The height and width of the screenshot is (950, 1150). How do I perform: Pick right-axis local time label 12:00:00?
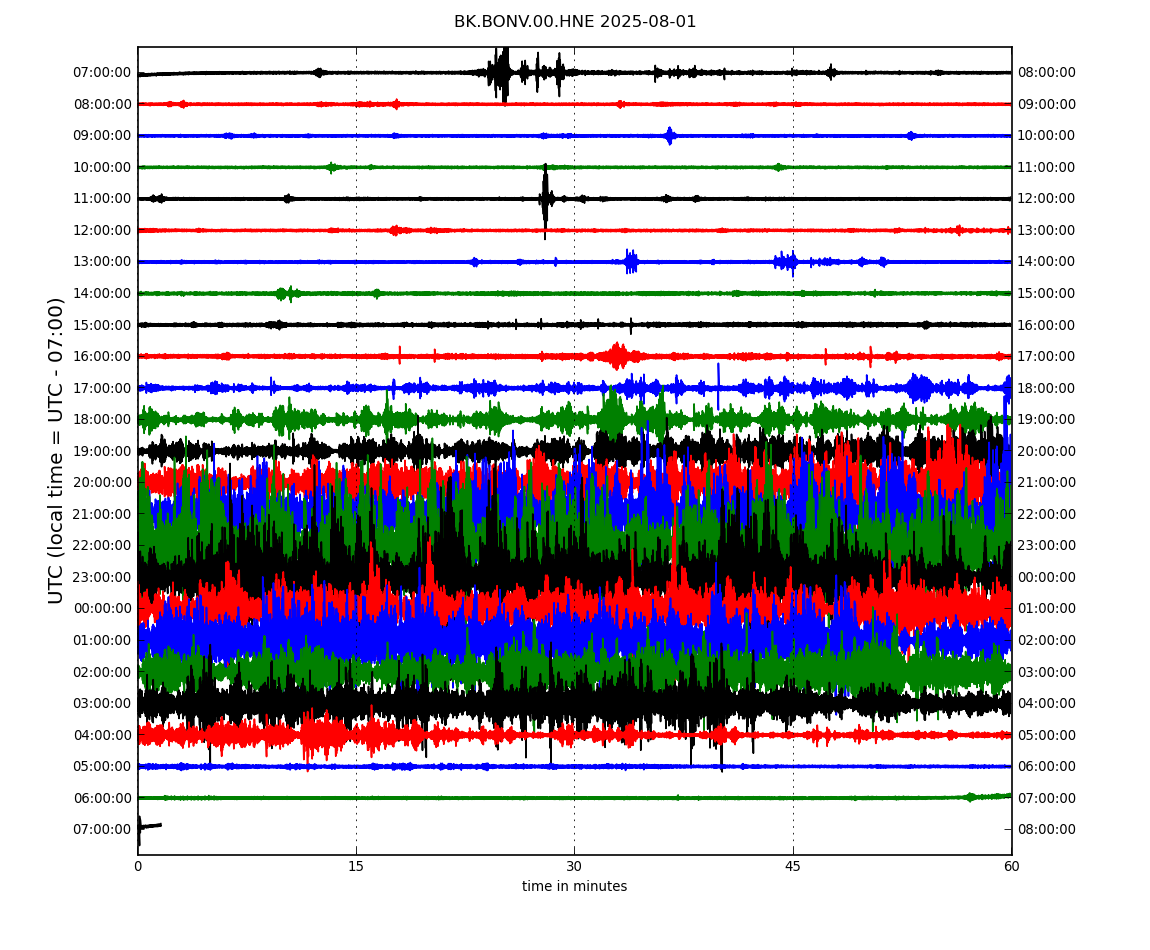coord(1047,199)
